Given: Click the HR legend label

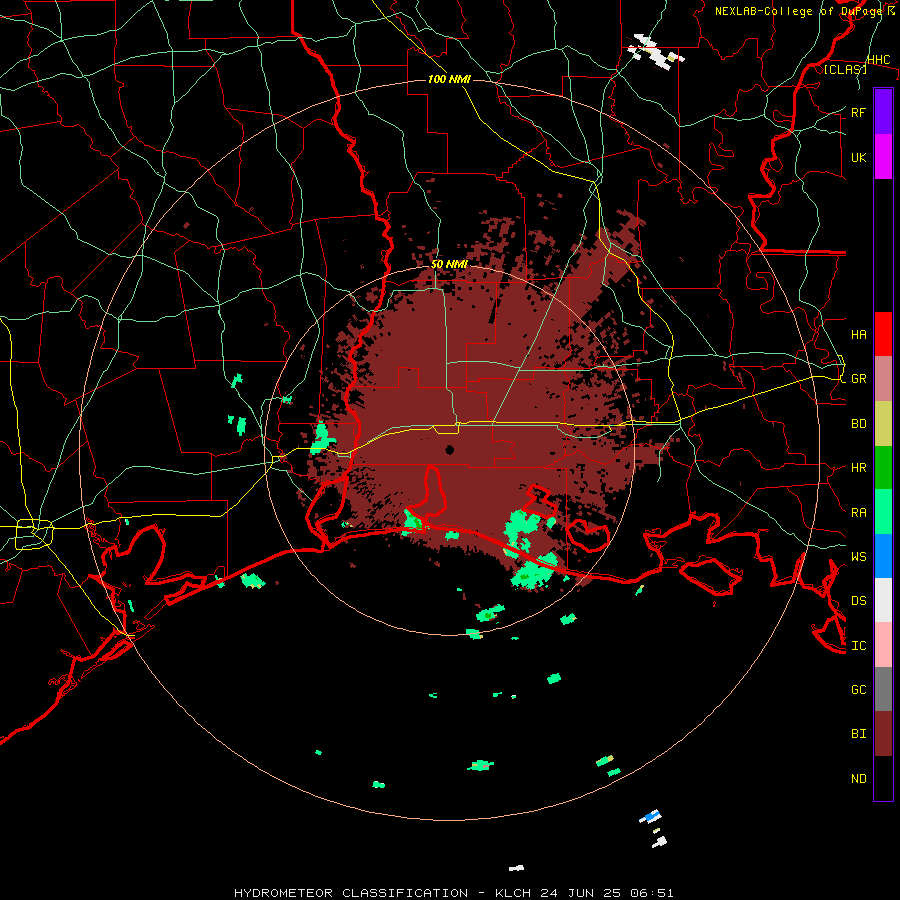Looking at the screenshot, I should pyautogui.click(x=858, y=468).
